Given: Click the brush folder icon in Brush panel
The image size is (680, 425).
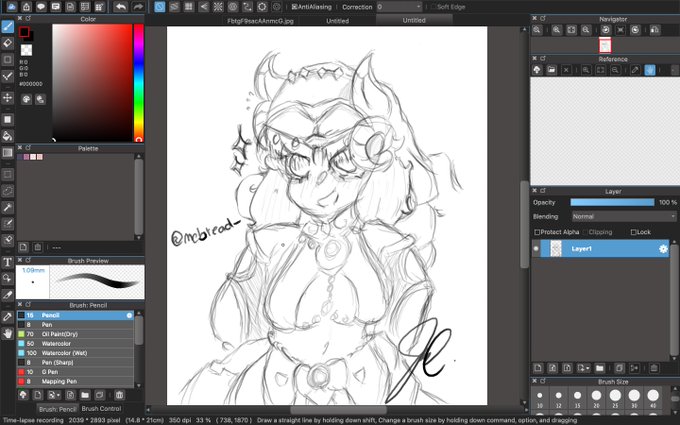Looking at the screenshot, I should pos(85,395).
